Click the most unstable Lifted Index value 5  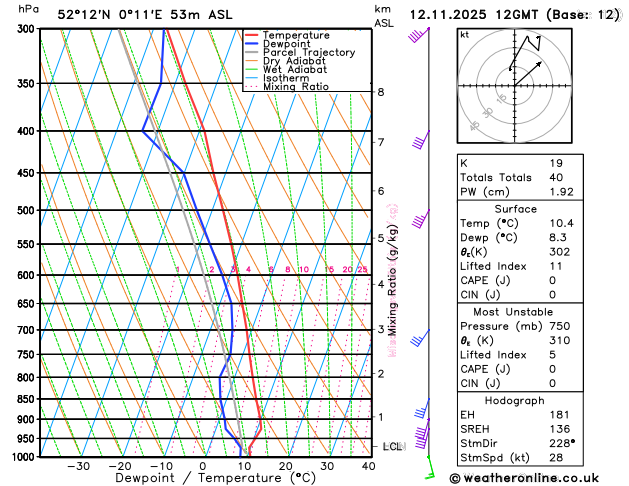point(552,355)
